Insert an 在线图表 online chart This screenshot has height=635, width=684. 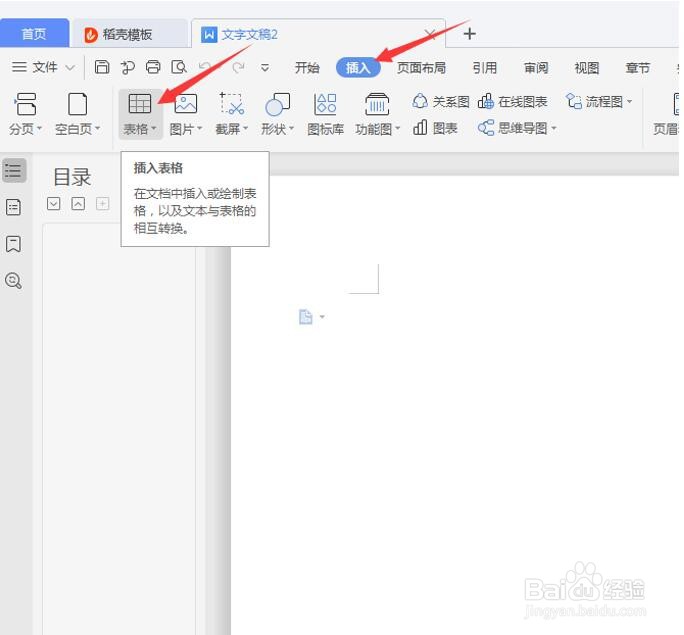(x=513, y=102)
